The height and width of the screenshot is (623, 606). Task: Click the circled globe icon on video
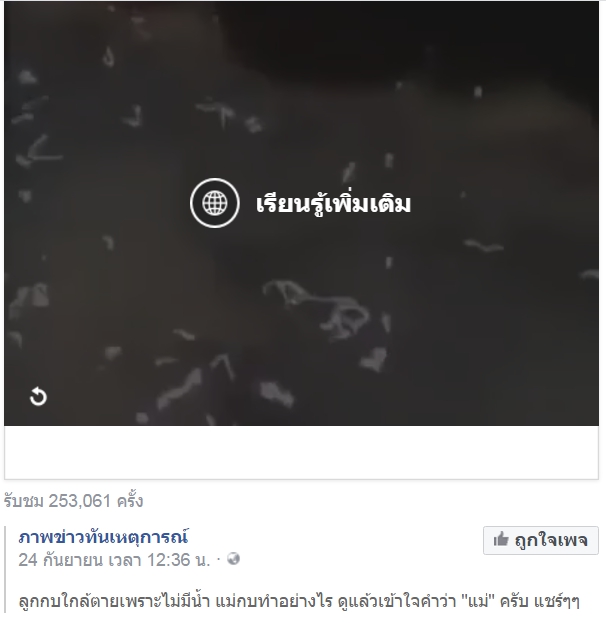215,203
